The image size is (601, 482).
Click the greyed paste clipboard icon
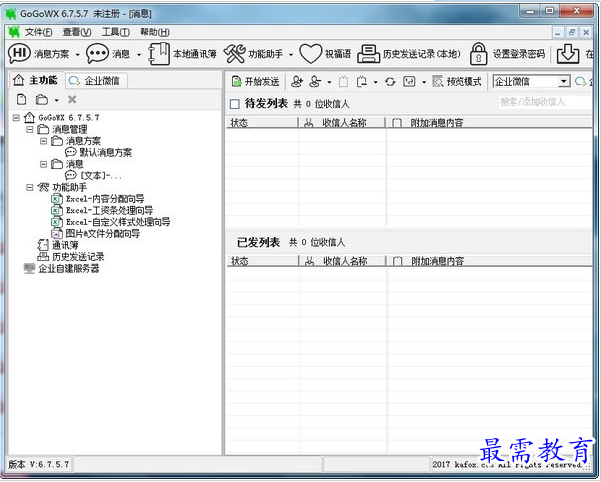click(343, 82)
